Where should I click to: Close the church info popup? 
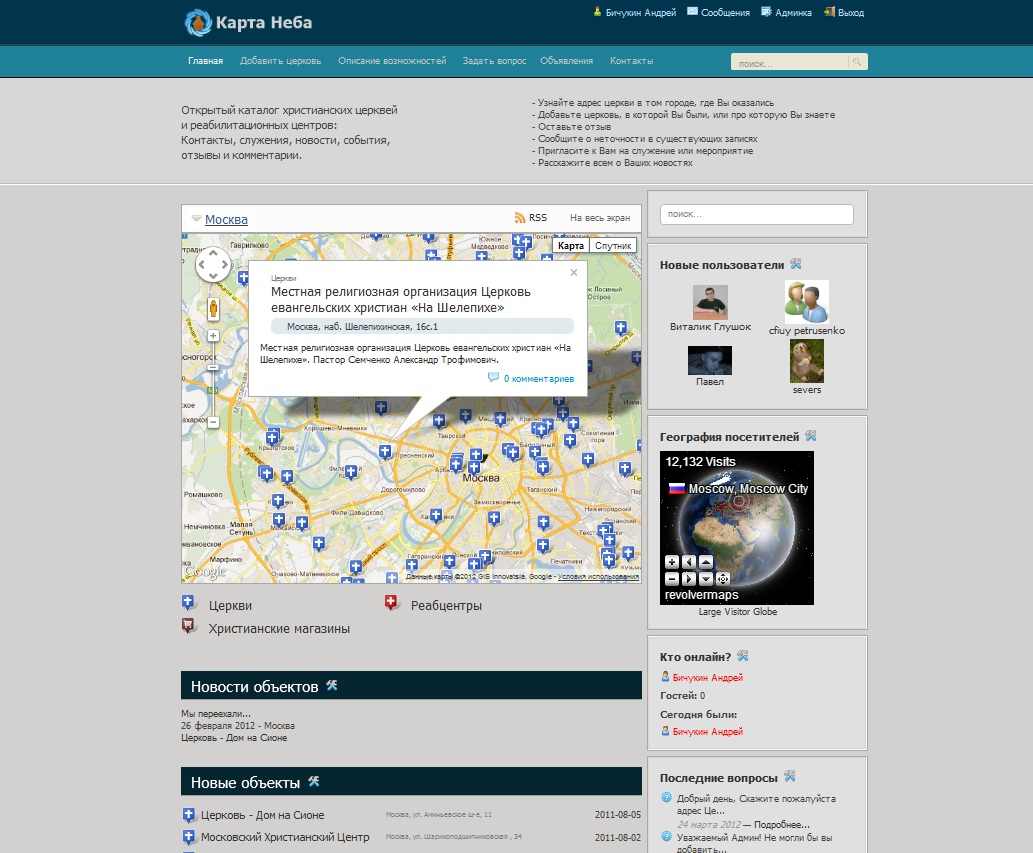[x=574, y=272]
